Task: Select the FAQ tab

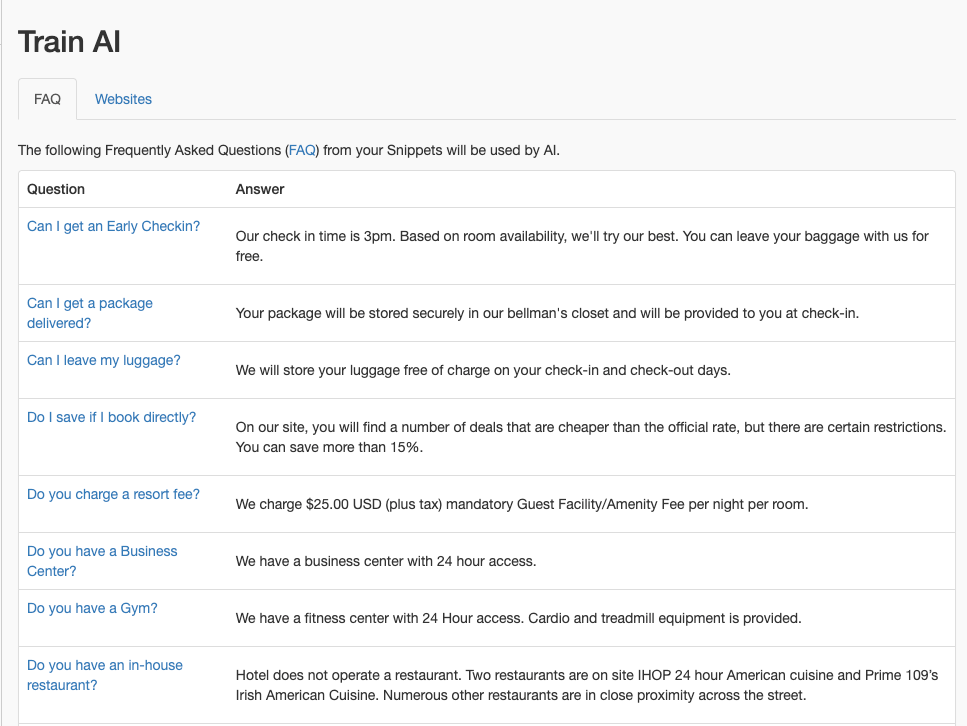Action: pos(47,99)
